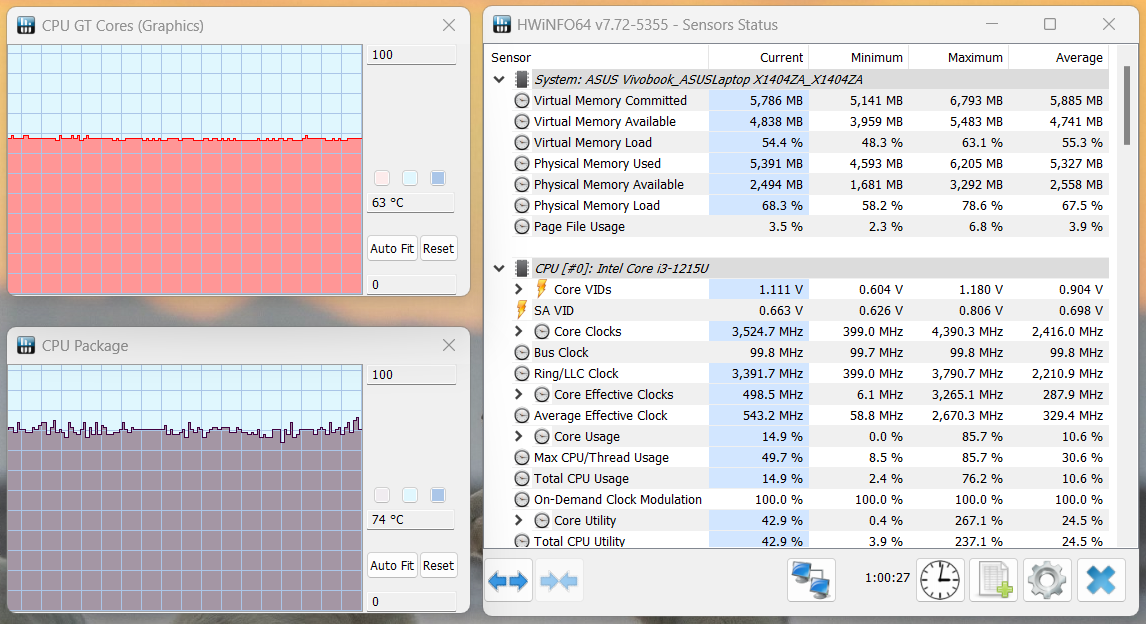Image resolution: width=1146 pixels, height=624 pixels.
Task: Collapse the CPU [#0]: Intel Core i3-1215U group
Action: click(500, 268)
